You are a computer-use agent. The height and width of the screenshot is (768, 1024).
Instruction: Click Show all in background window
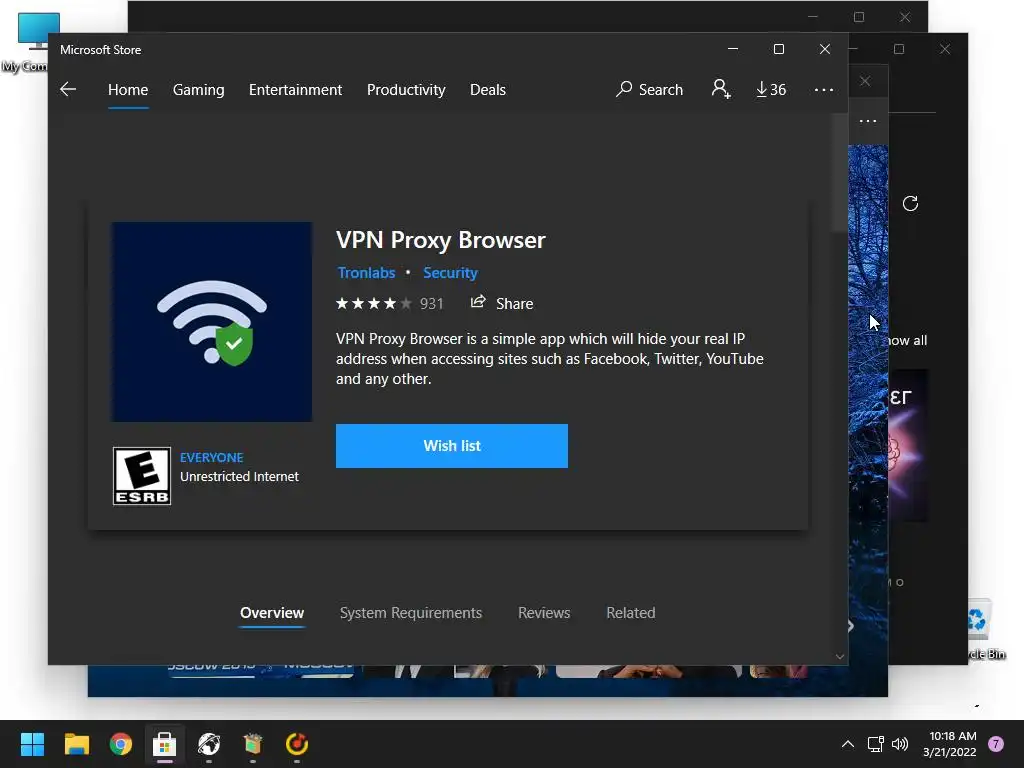pos(906,340)
